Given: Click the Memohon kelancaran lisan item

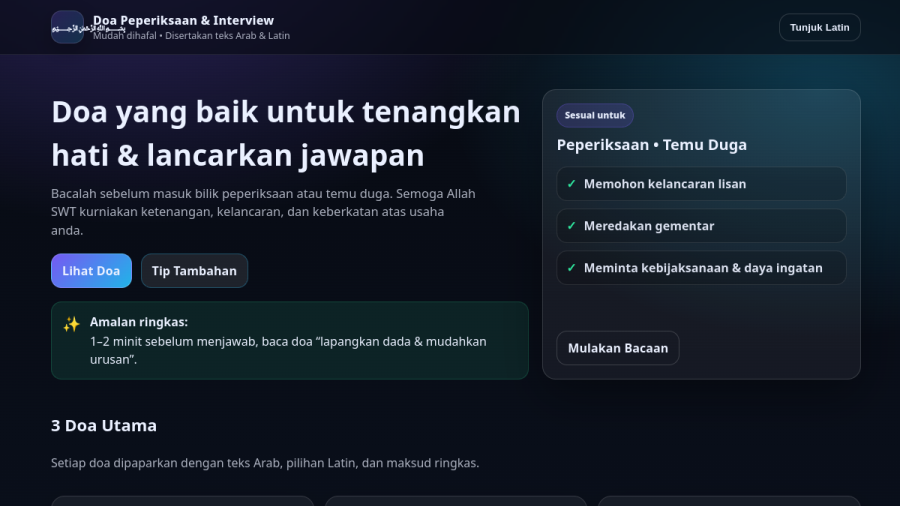Looking at the screenshot, I should 701,184.
